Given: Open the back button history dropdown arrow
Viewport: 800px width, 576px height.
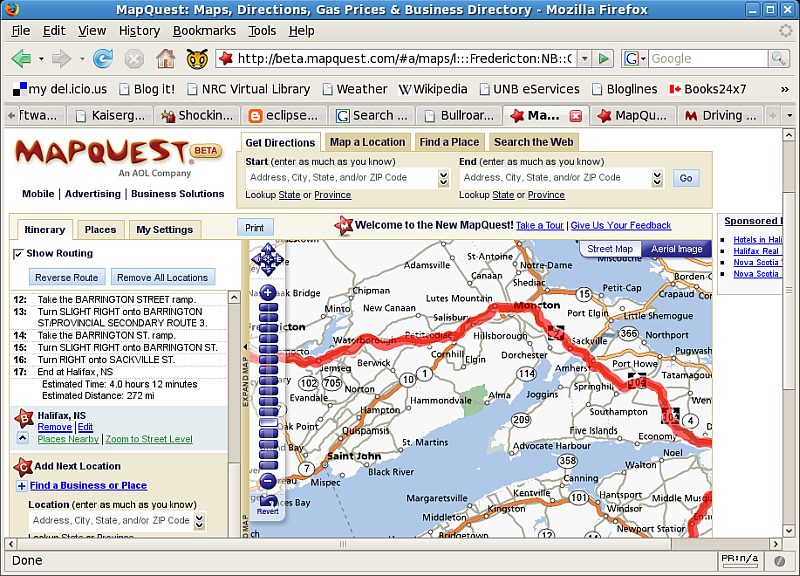Looking at the screenshot, I should (41, 59).
